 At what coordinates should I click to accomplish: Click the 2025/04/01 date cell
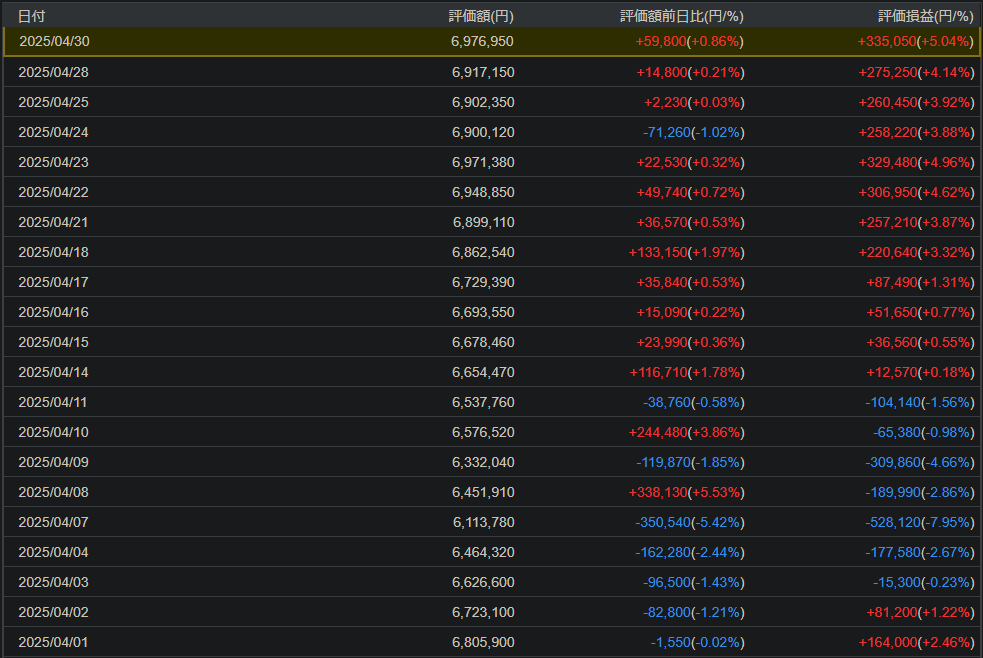53,642
